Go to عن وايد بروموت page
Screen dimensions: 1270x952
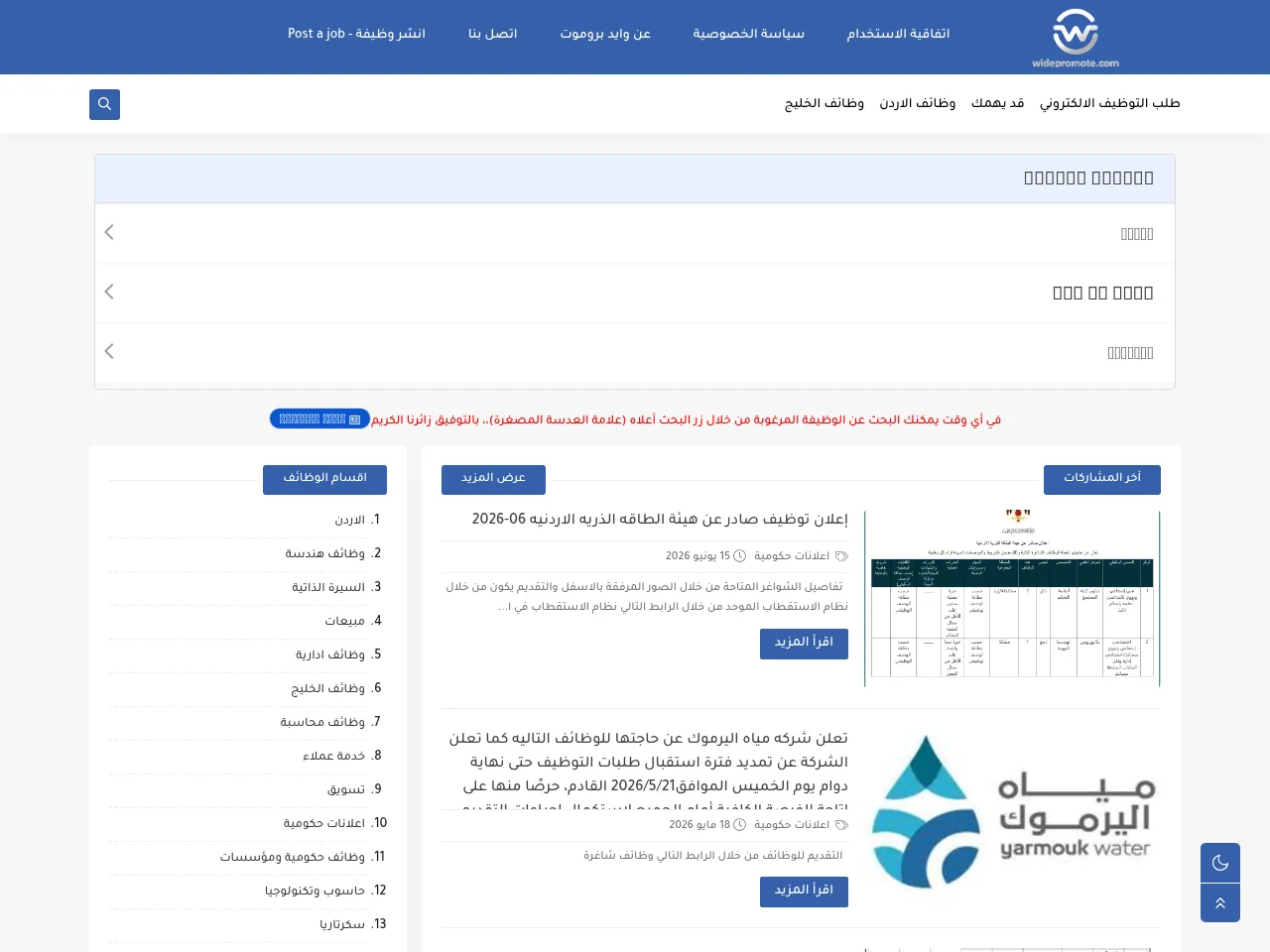click(605, 34)
